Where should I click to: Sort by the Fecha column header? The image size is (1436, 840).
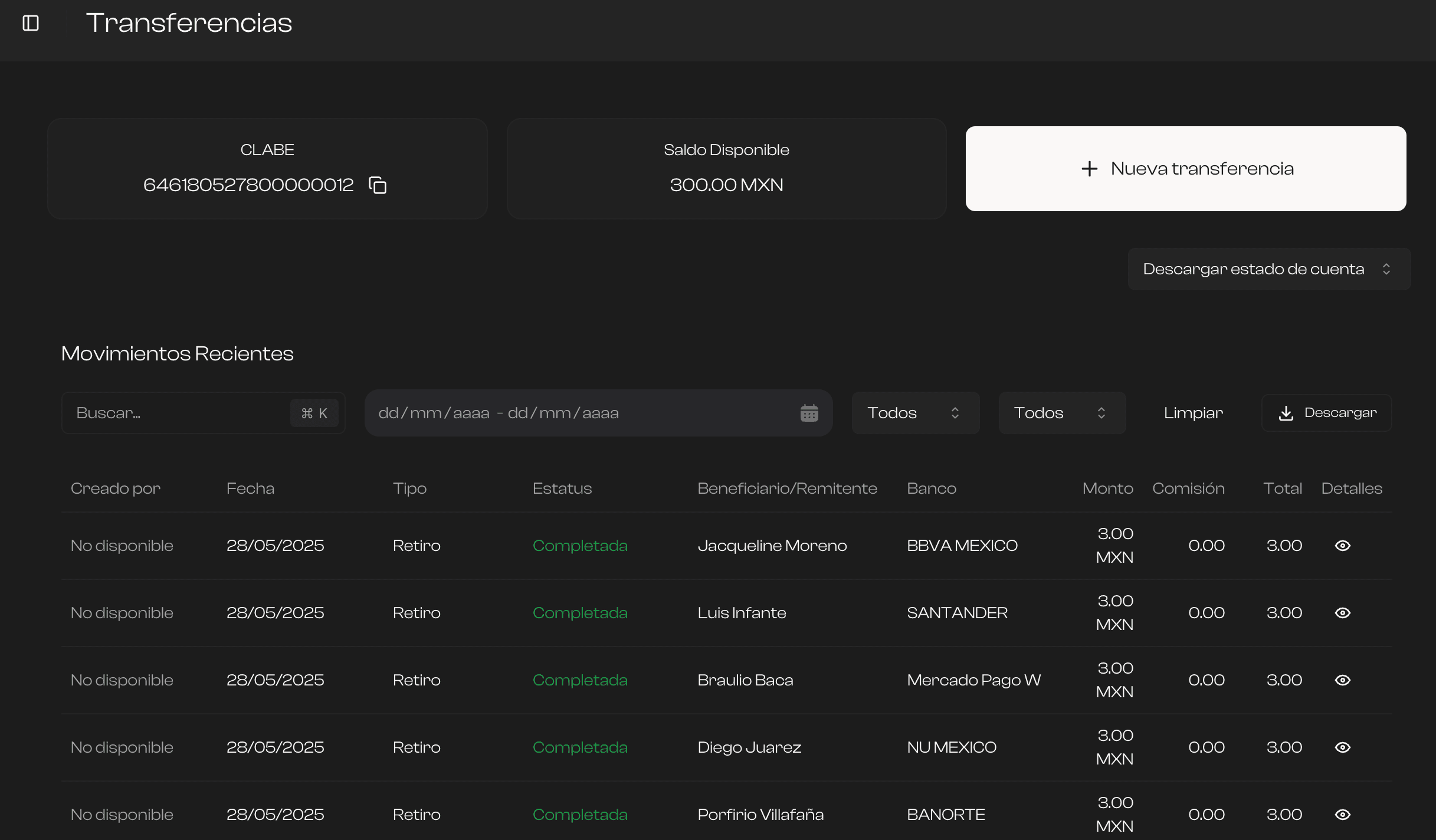coord(250,488)
